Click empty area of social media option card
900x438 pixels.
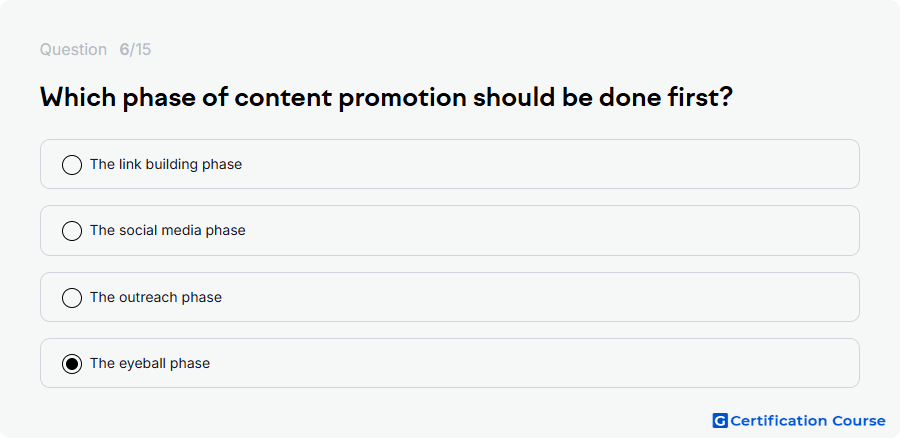(545, 230)
